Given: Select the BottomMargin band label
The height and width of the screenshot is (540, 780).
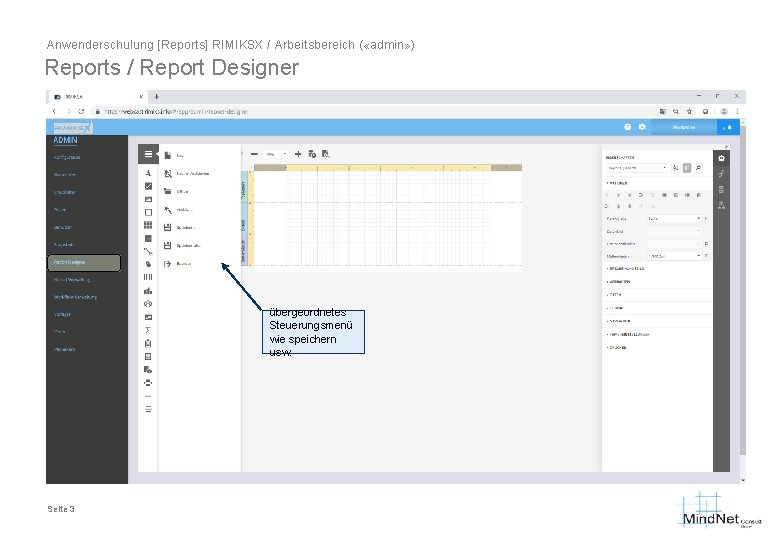Looking at the screenshot, I should pos(244,251).
